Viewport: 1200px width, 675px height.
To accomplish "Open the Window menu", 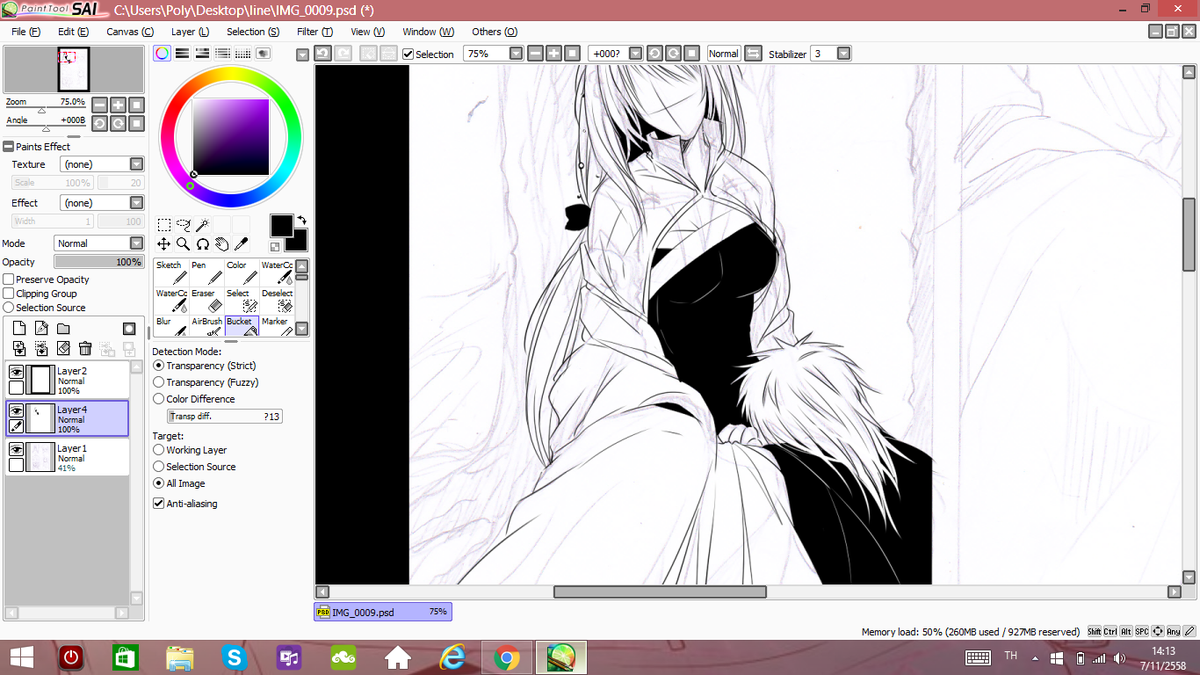I will click(428, 31).
